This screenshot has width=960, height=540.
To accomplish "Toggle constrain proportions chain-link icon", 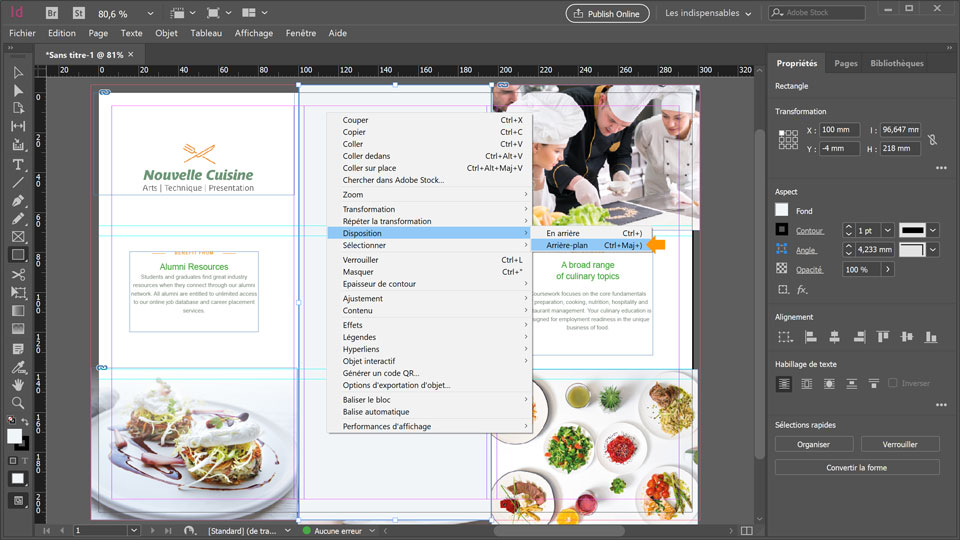I will (932, 140).
